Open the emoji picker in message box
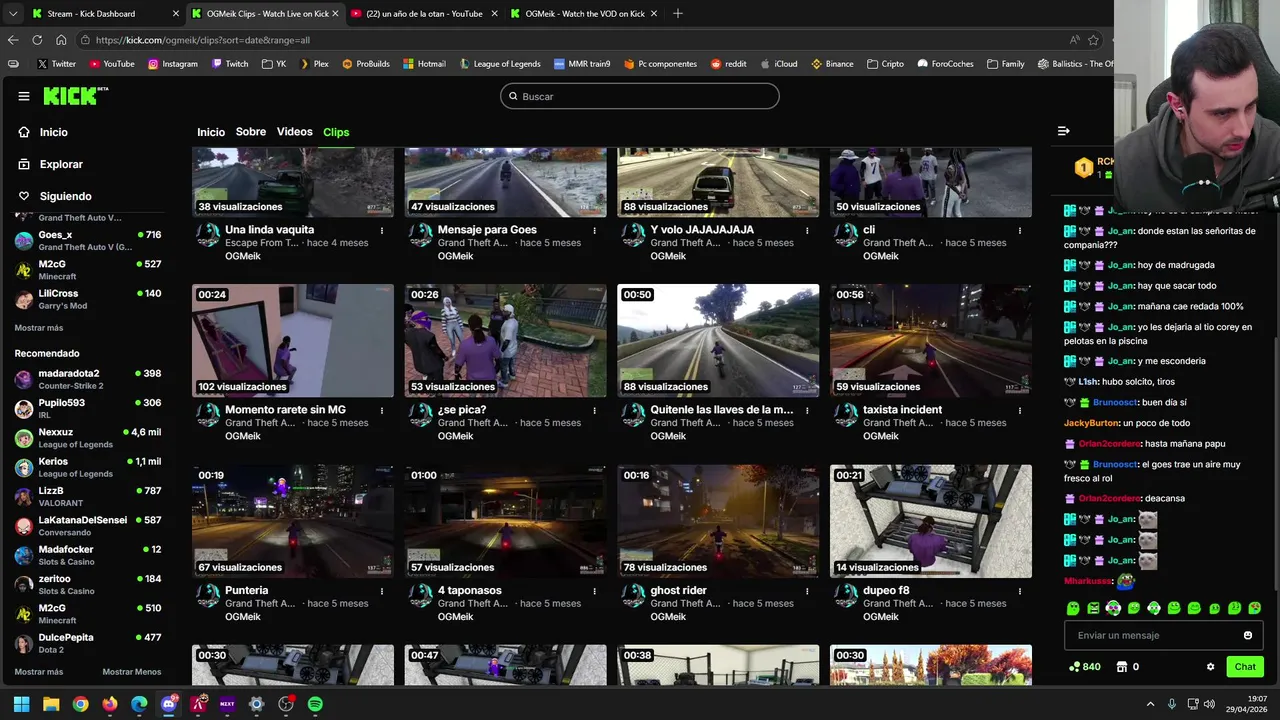This screenshot has height=720, width=1280. coord(1247,635)
